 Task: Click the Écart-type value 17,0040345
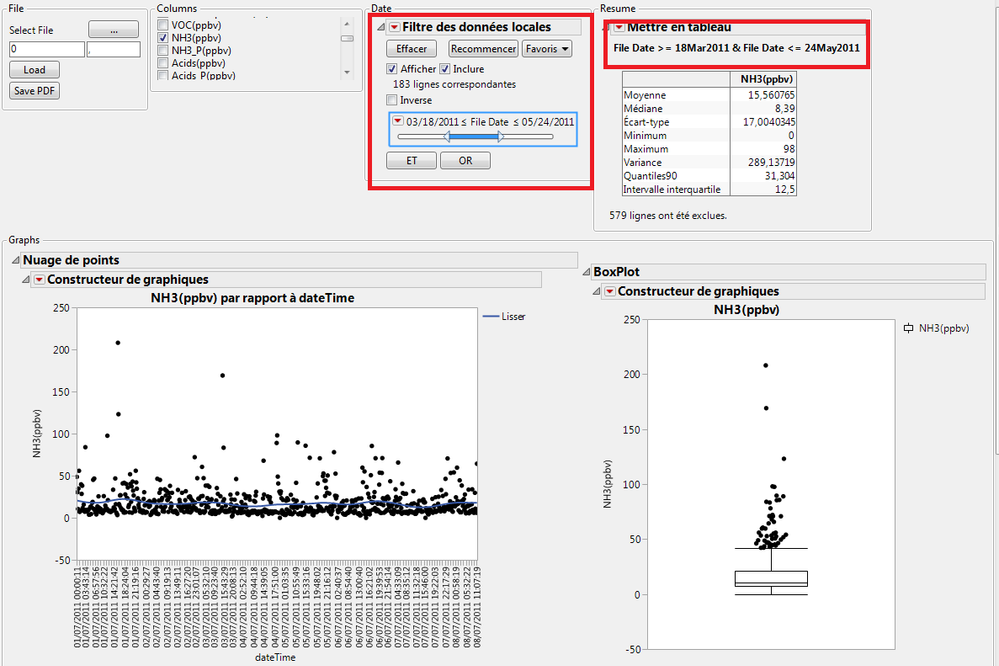(x=769, y=122)
